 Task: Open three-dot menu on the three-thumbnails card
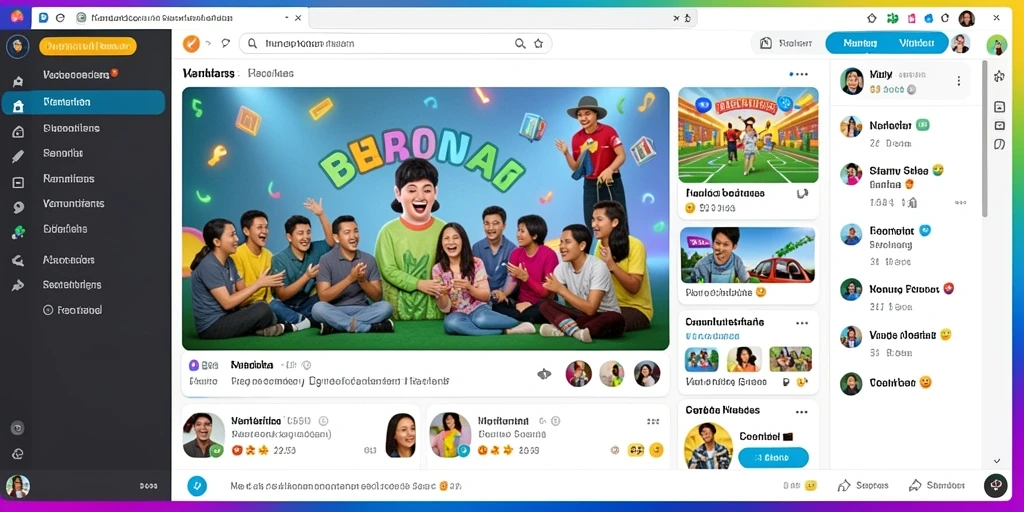(802, 323)
